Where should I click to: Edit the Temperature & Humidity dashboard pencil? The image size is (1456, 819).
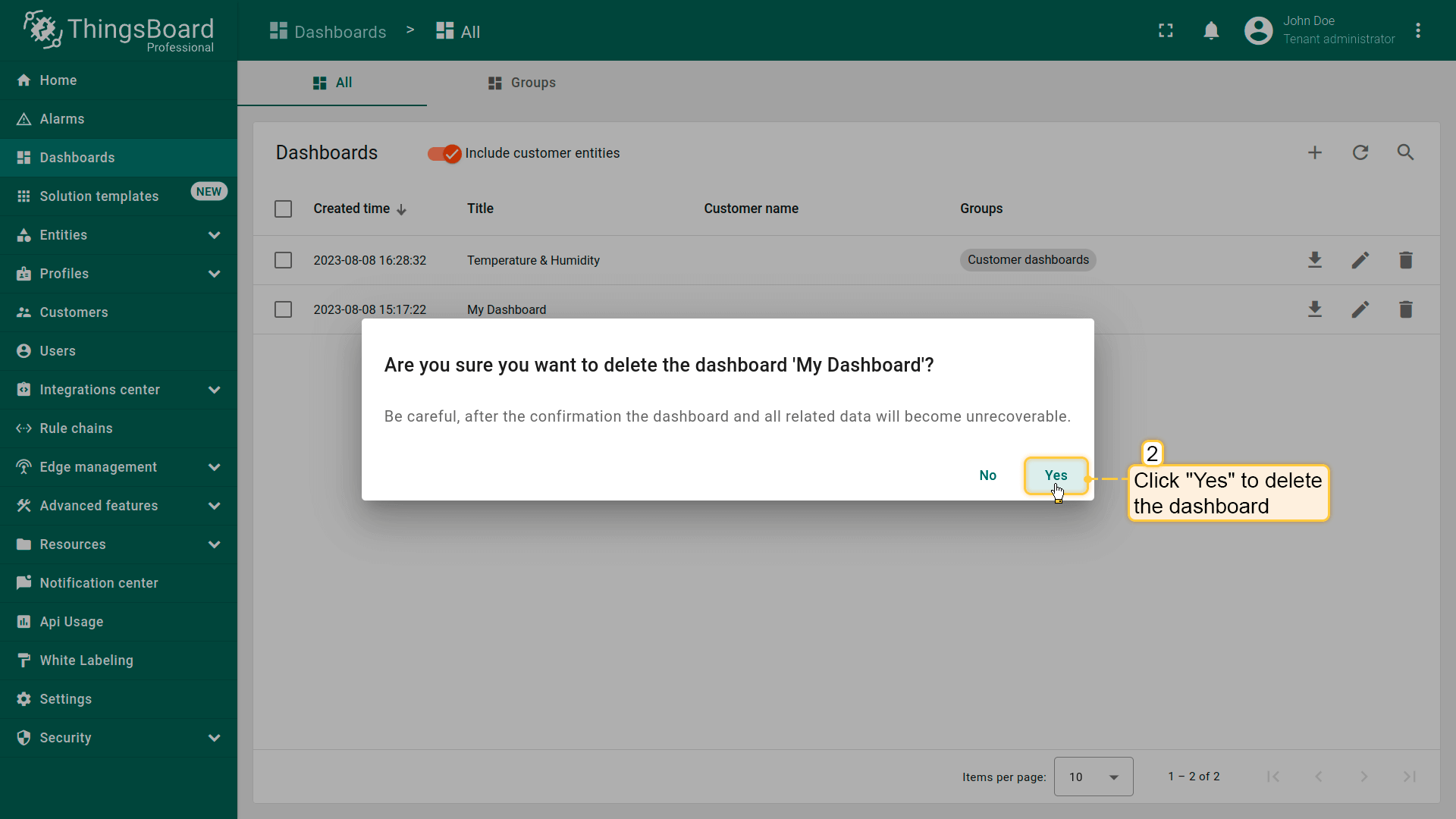coord(1360,260)
